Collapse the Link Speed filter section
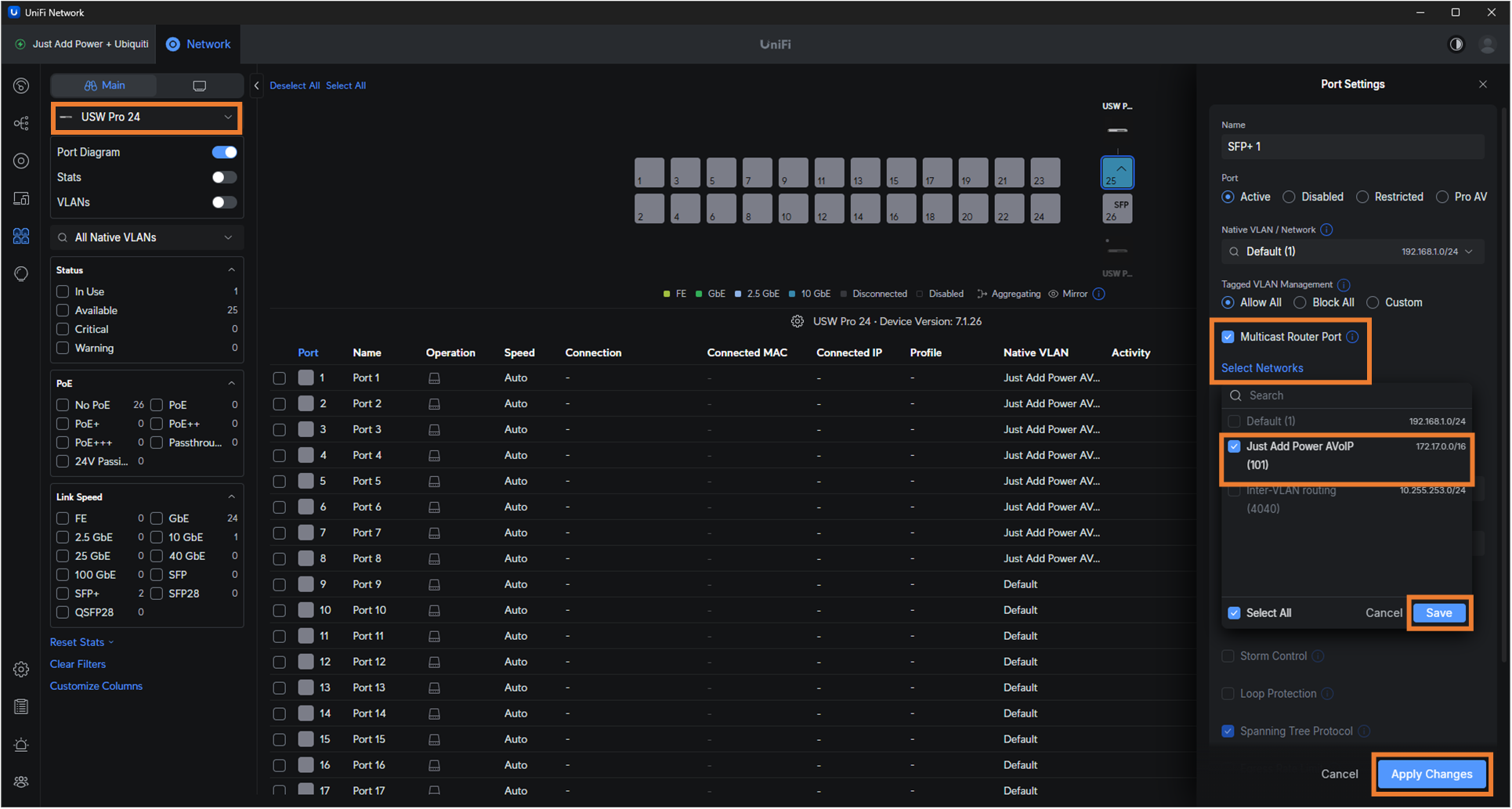The width and height of the screenshot is (1512, 809). click(231, 497)
